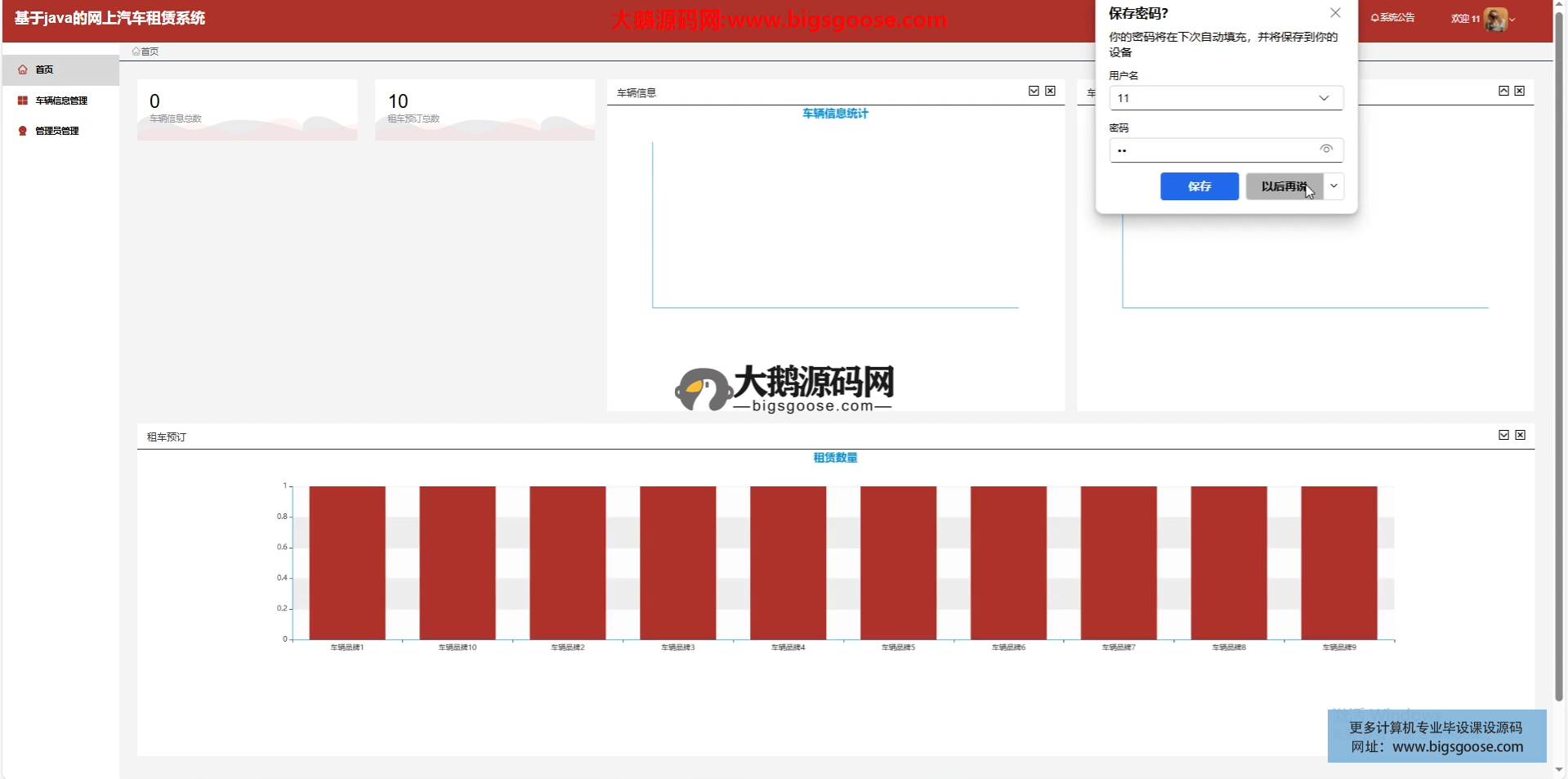
Task: Dismiss the 保存密码 dialog with X
Action: 1335,13
